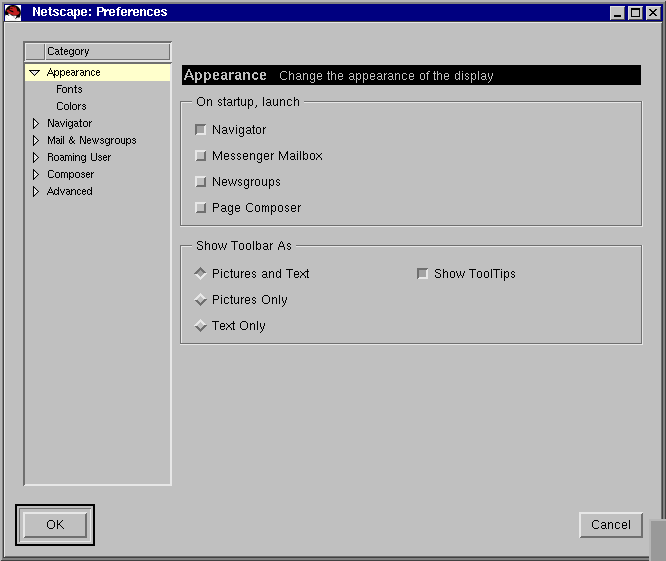Select Colors in the category tree
The height and width of the screenshot is (561, 666).
(x=71, y=107)
